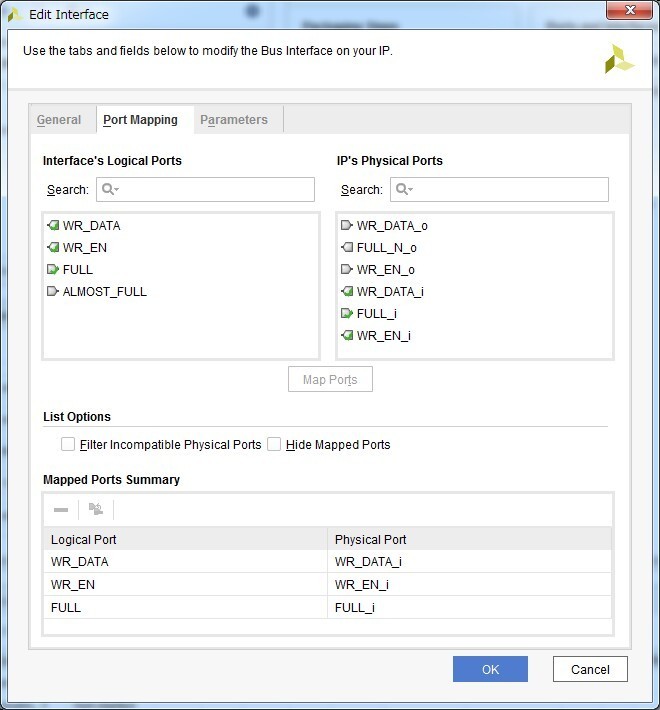The width and height of the screenshot is (660, 710).
Task: Click the WR_EN_o physical port icon
Action: pos(347,269)
